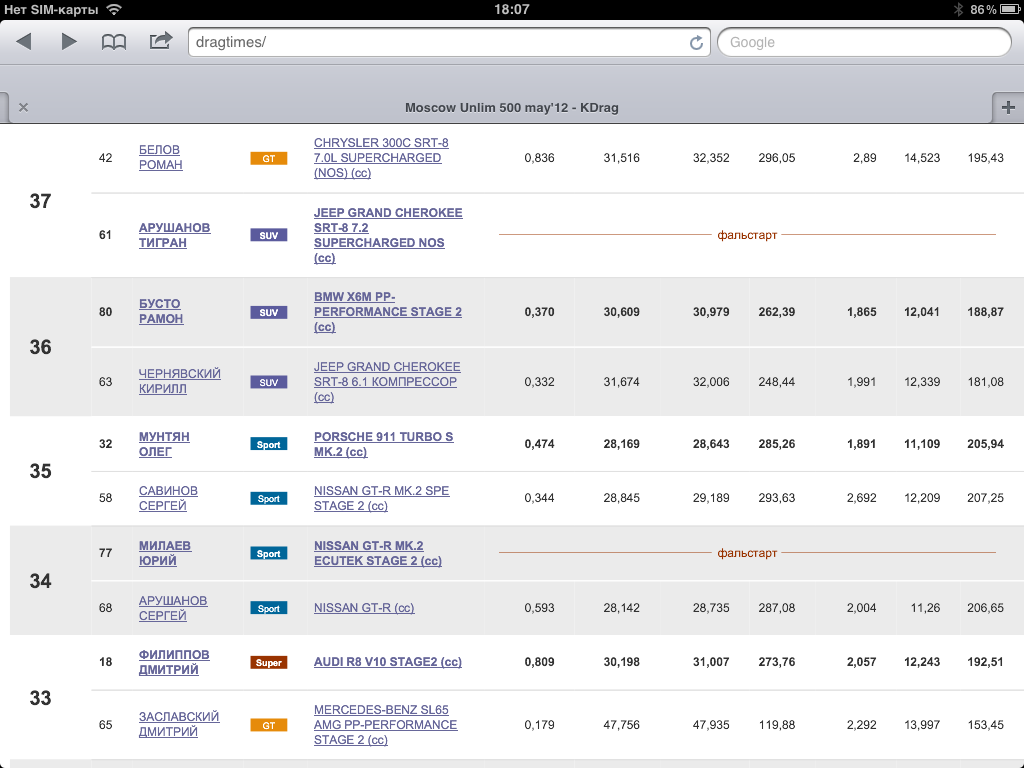
Task: Open Jeep Grand Cherokee SRT-8 6.1 link
Action: coord(387,381)
